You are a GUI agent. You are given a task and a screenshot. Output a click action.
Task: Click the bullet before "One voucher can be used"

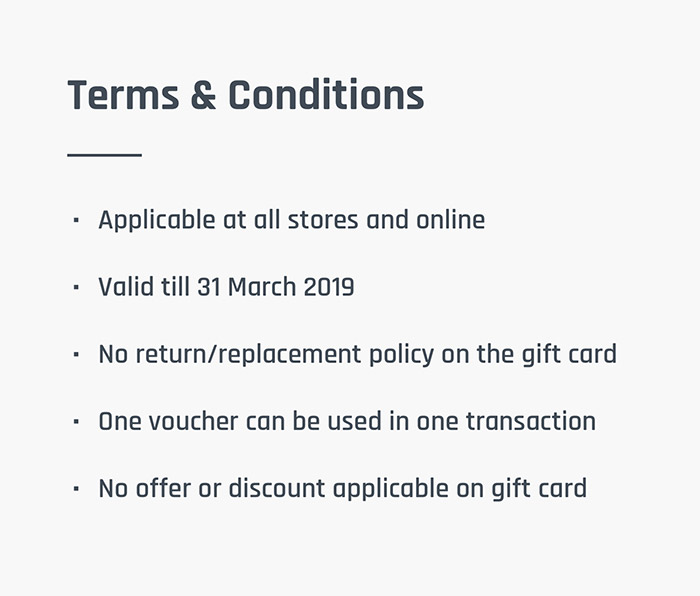point(76,422)
